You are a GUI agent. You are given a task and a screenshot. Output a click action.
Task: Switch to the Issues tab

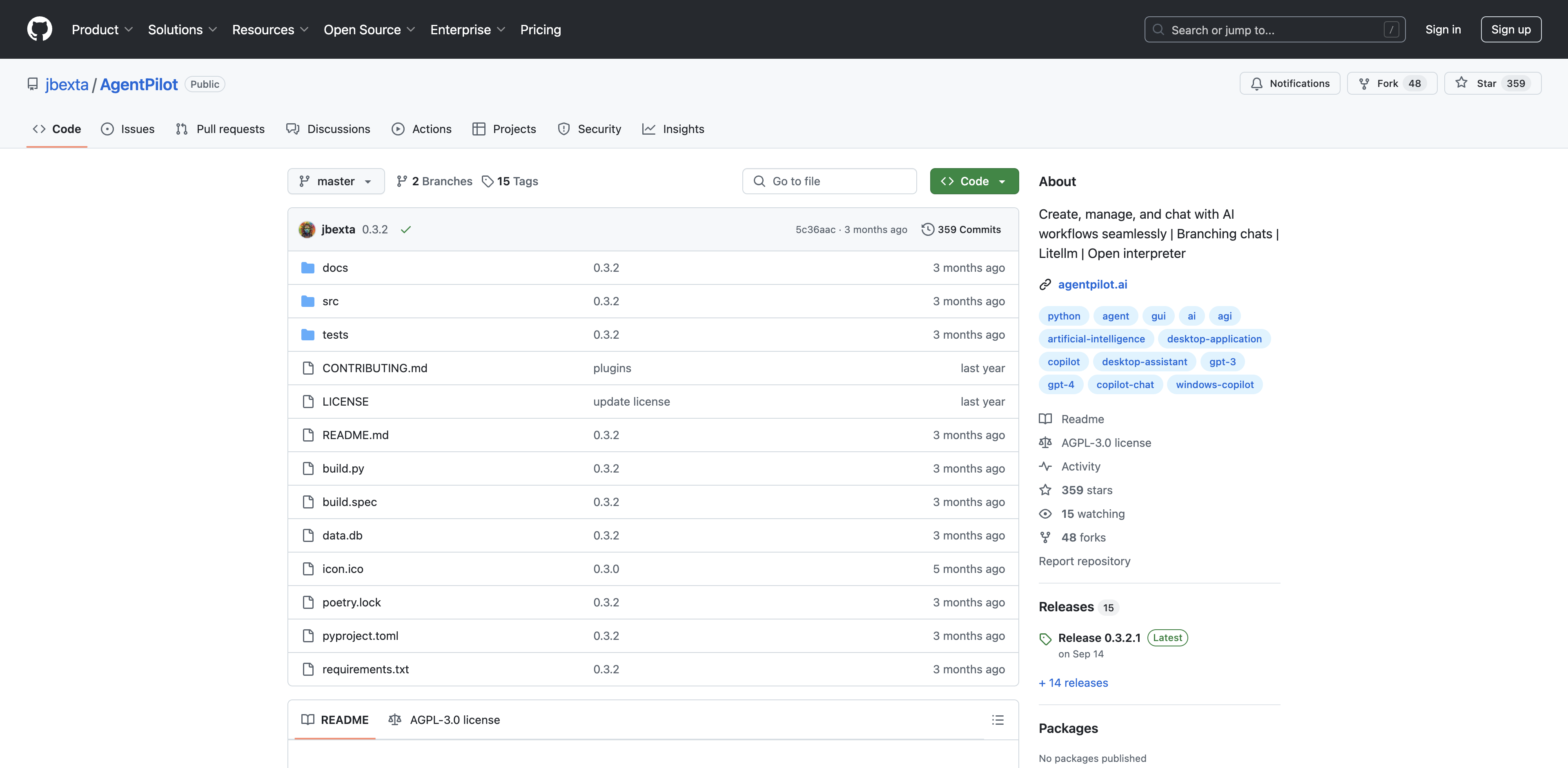tap(128, 129)
